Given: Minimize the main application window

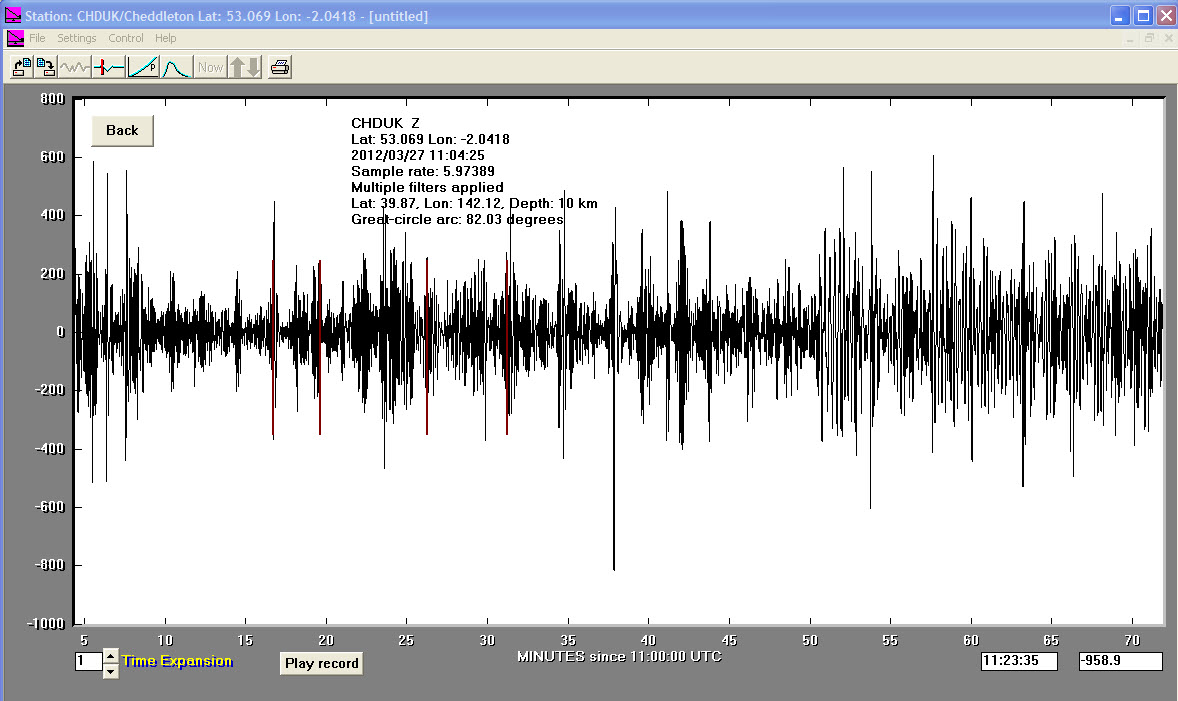Looking at the screenshot, I should click(x=1119, y=16).
